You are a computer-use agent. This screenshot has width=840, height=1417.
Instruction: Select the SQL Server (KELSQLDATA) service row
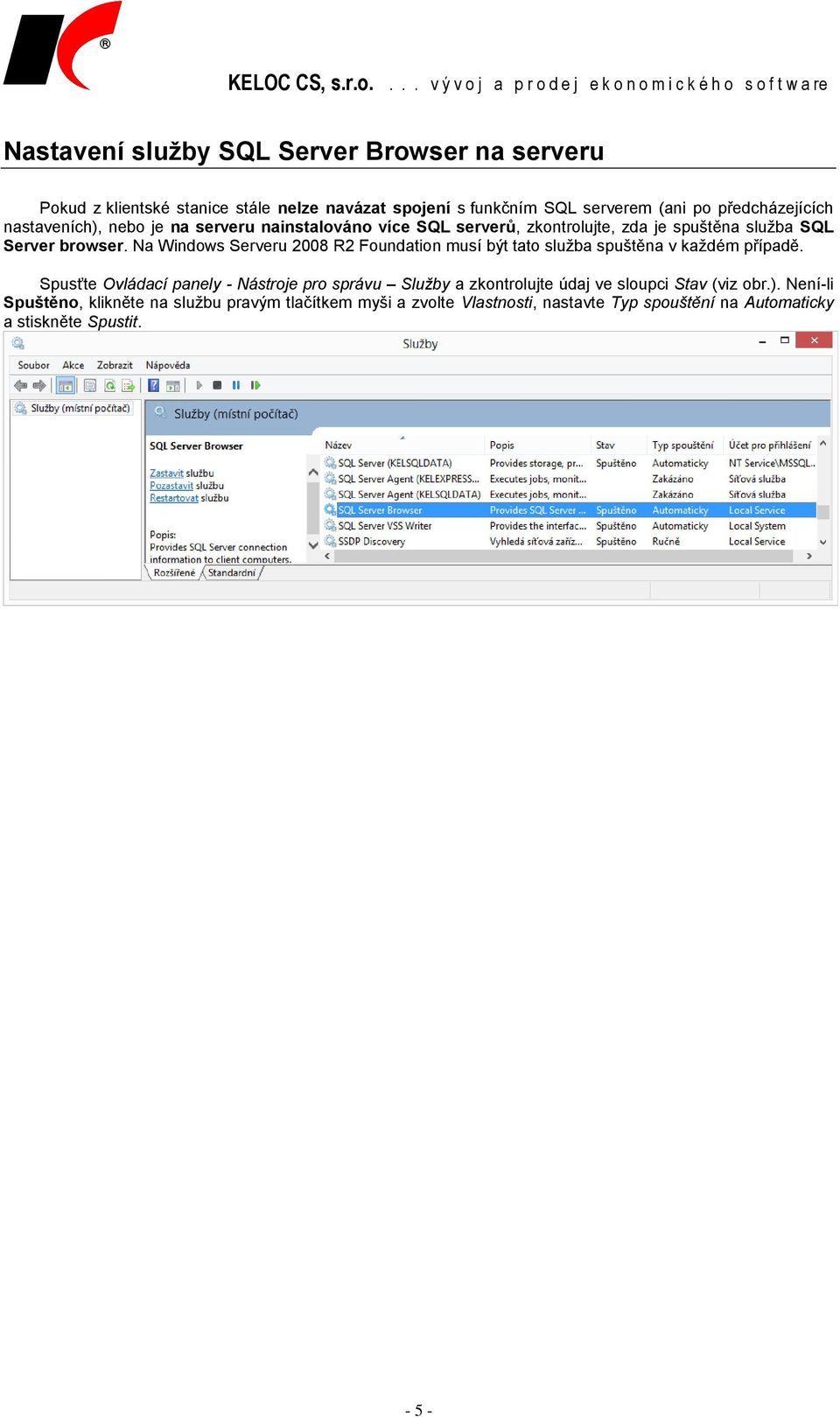(x=570, y=463)
